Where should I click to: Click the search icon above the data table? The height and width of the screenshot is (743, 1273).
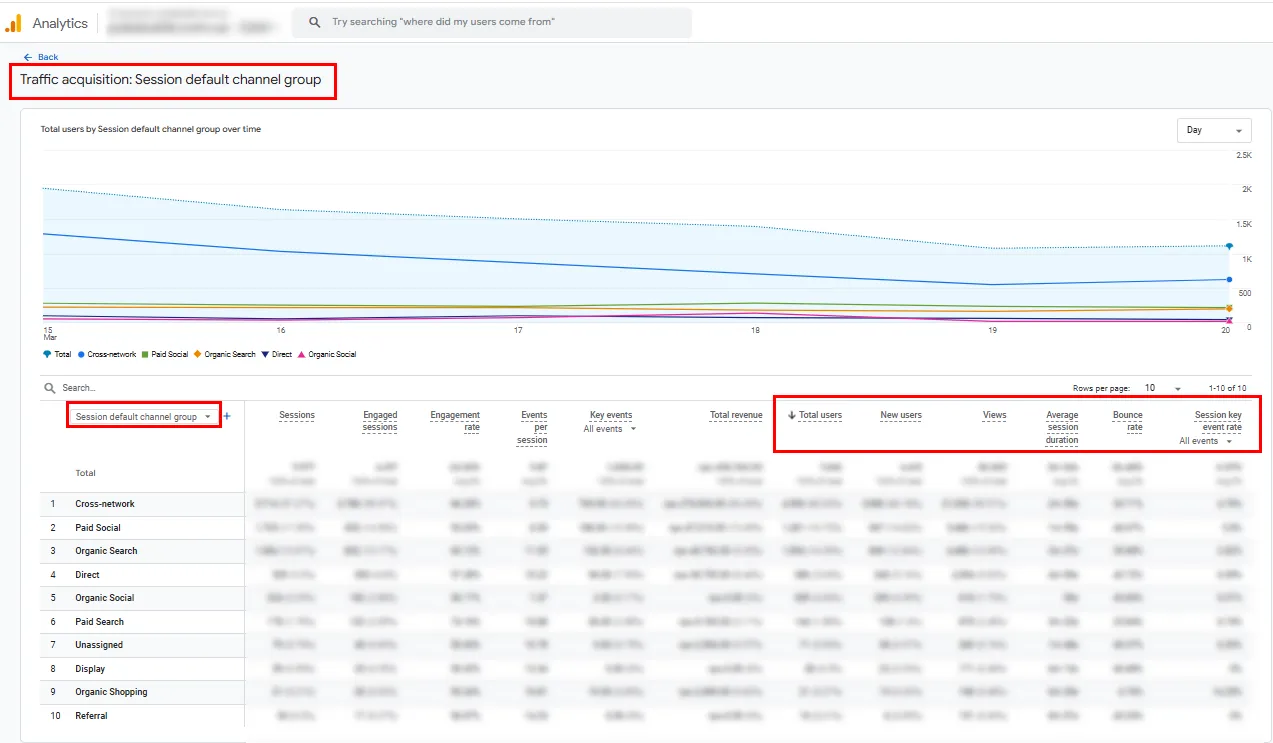tap(49, 387)
